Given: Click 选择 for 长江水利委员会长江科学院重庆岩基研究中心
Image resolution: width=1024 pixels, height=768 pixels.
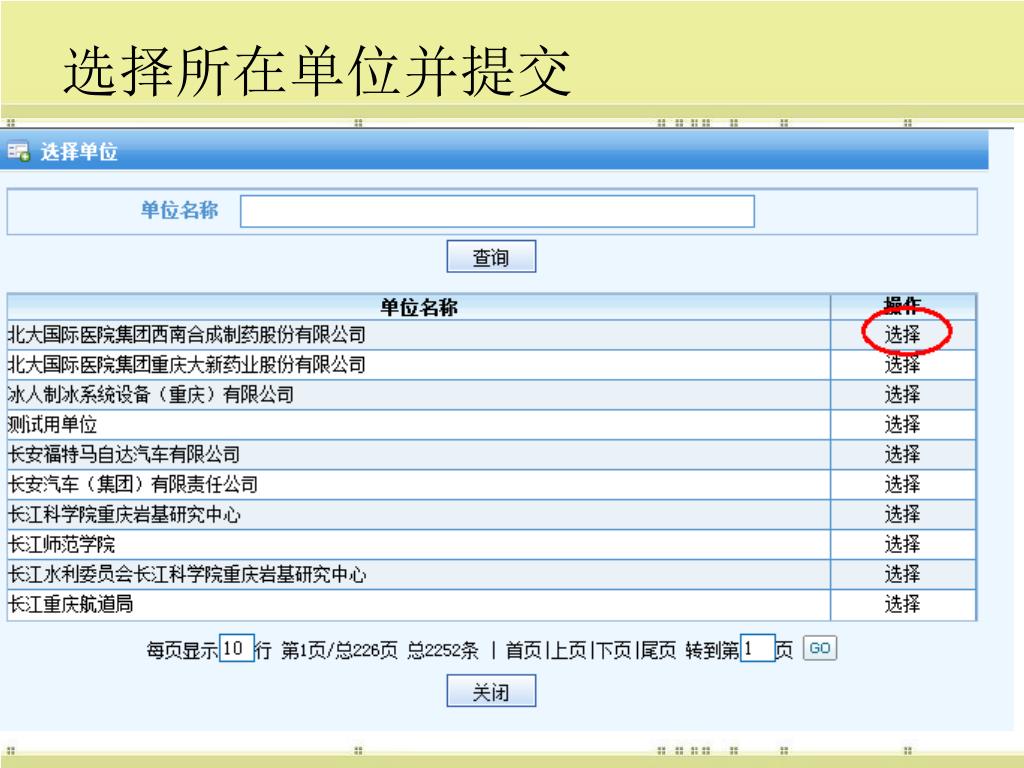Looking at the screenshot, I should pyautogui.click(x=903, y=574).
